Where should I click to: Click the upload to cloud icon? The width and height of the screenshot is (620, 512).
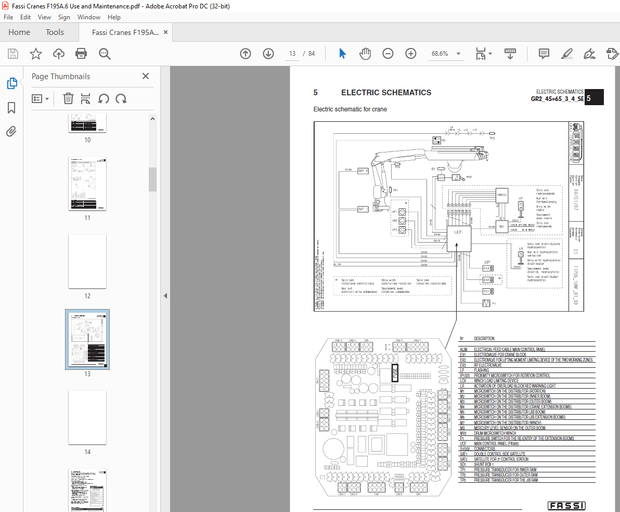(59, 54)
